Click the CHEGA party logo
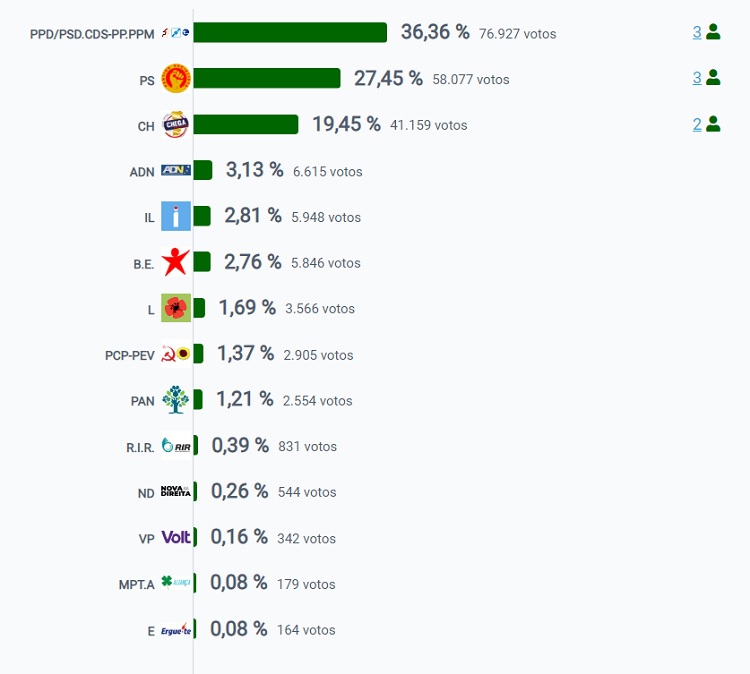750x674 pixels. (x=176, y=125)
